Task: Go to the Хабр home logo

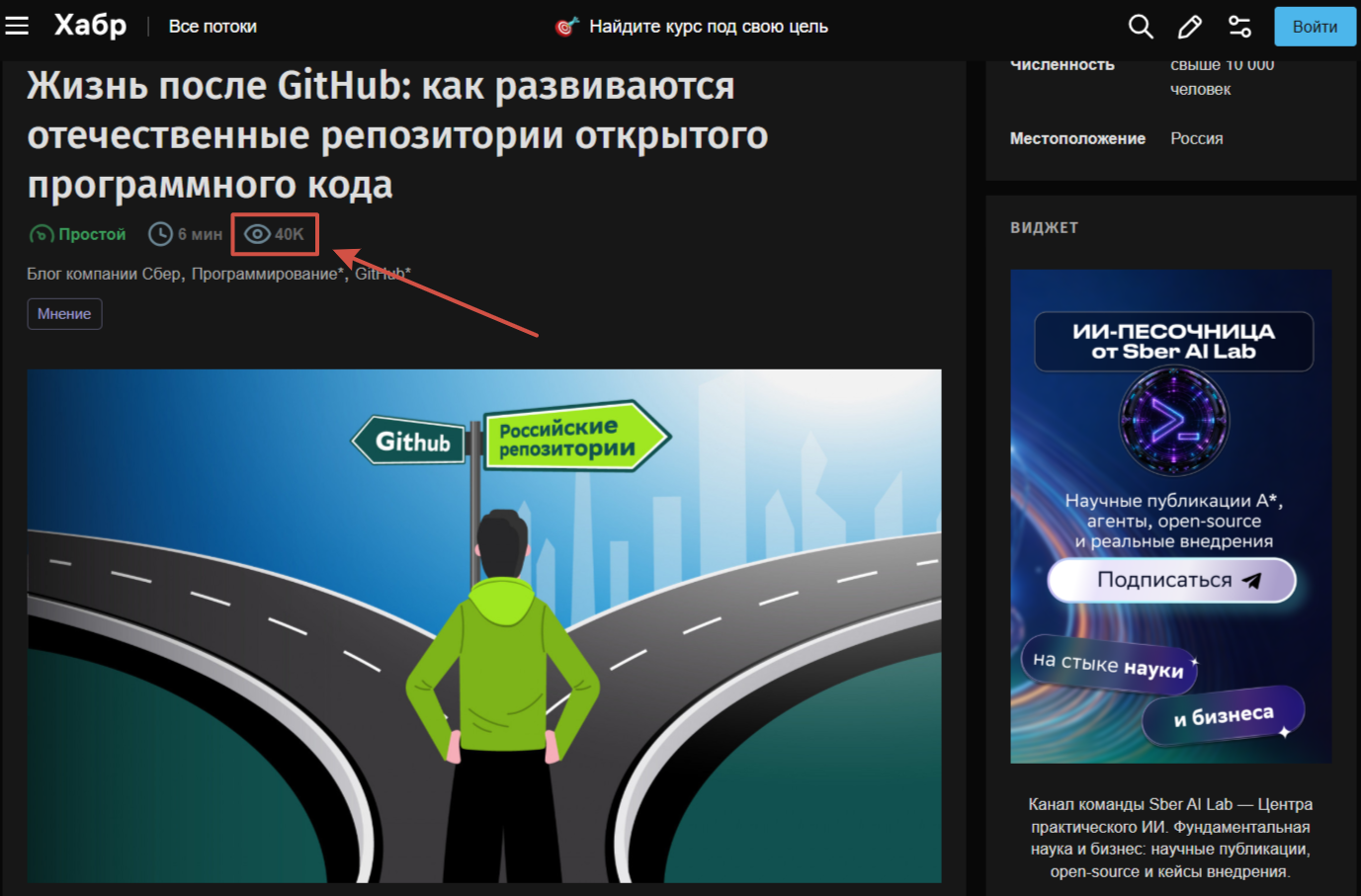Action: [90, 25]
